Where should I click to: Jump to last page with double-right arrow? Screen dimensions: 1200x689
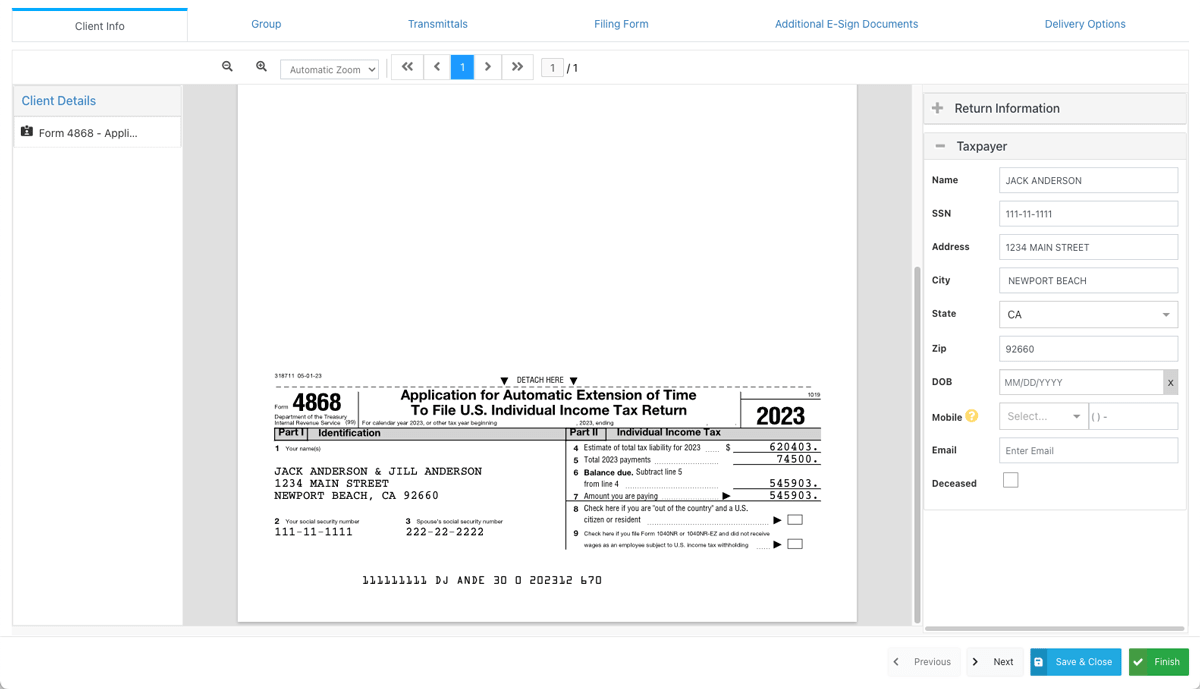point(517,67)
